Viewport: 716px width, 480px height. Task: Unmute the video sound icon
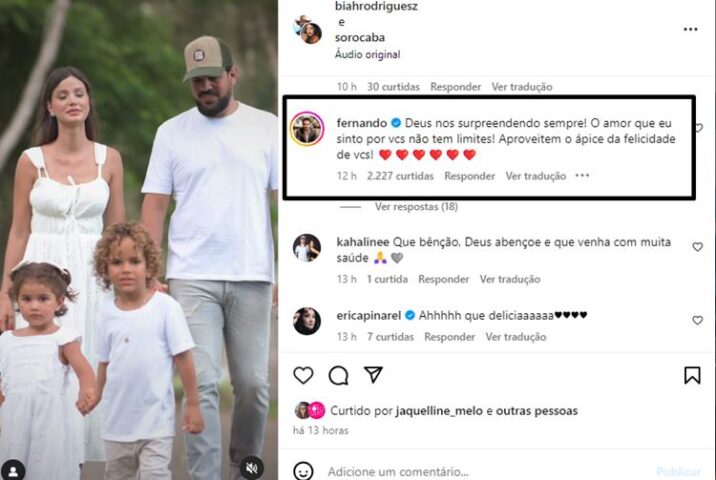pos(252,468)
